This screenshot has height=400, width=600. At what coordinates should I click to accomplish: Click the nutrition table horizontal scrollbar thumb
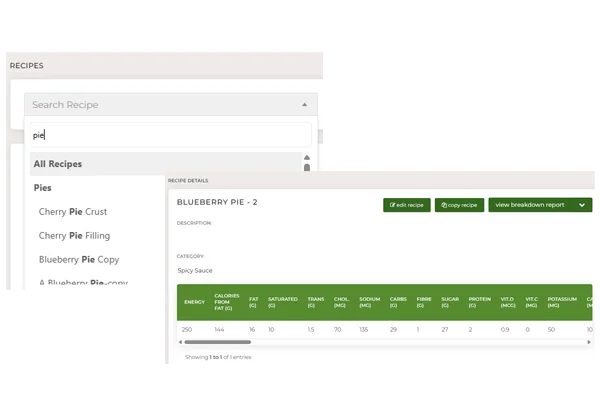pos(218,342)
